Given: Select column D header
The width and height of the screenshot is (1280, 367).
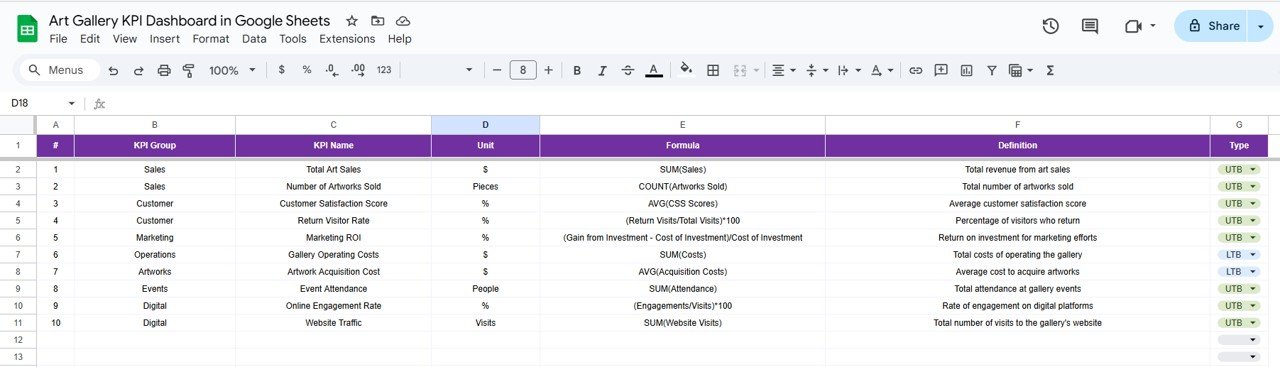Looking at the screenshot, I should [485, 125].
